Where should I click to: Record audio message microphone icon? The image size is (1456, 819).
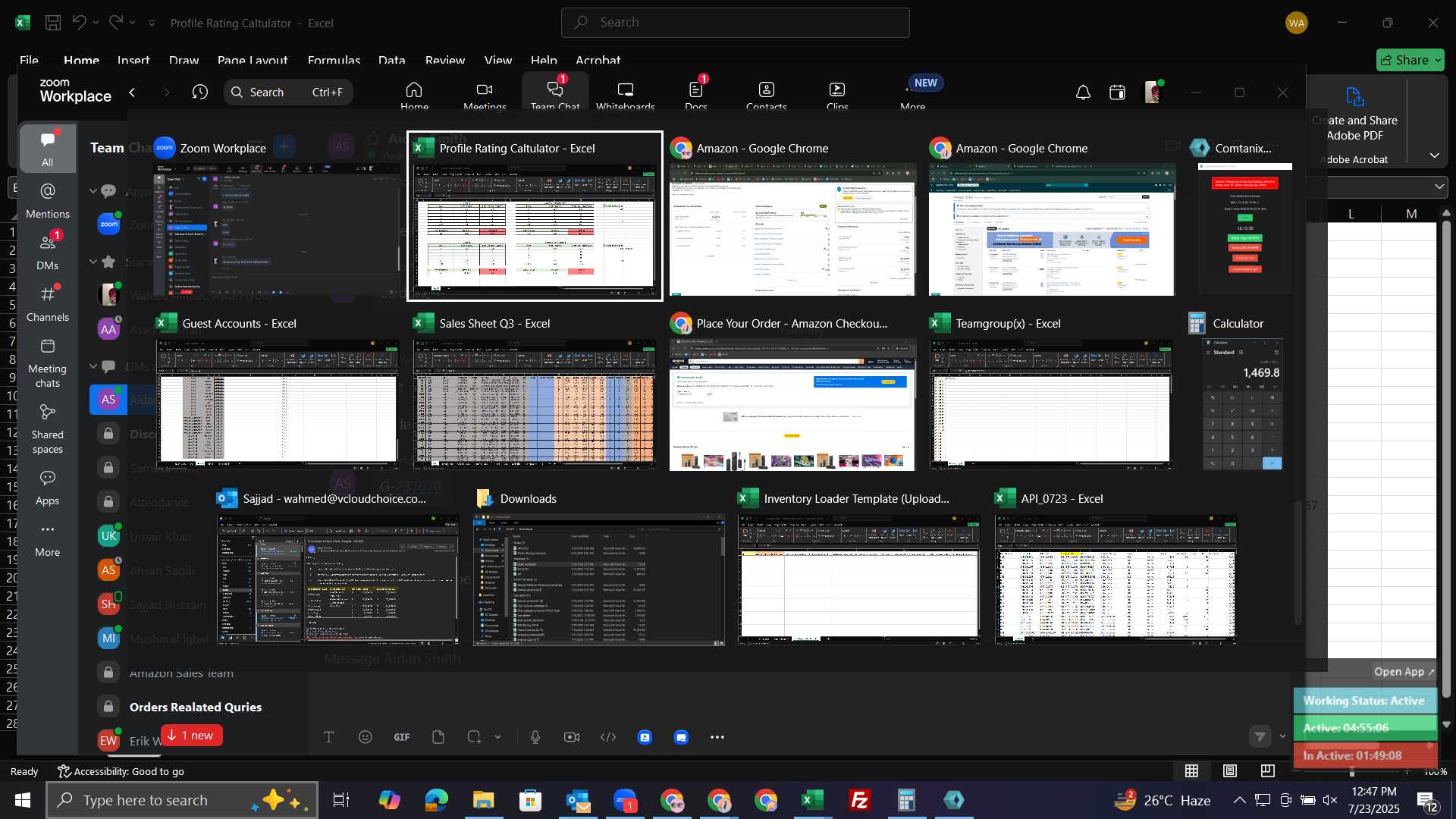[535, 737]
